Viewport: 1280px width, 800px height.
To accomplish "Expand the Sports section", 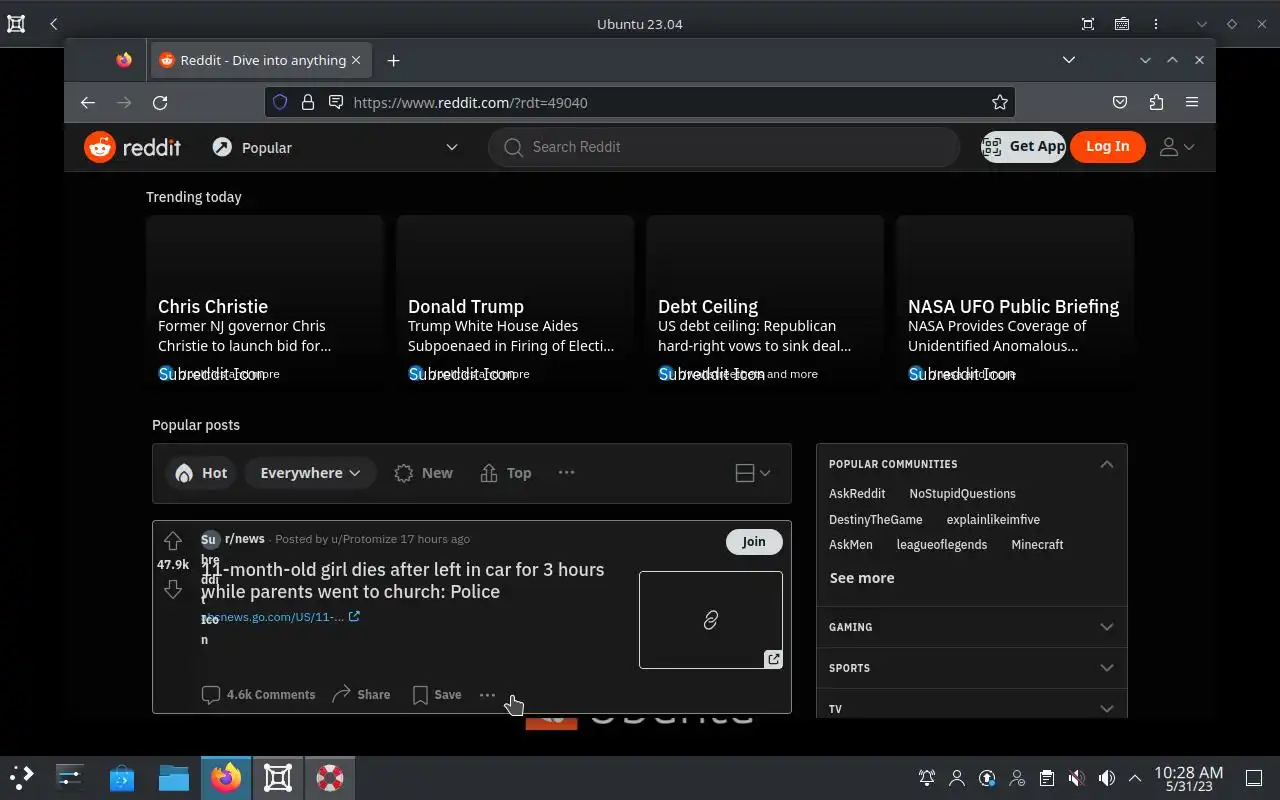I will click(x=971, y=668).
